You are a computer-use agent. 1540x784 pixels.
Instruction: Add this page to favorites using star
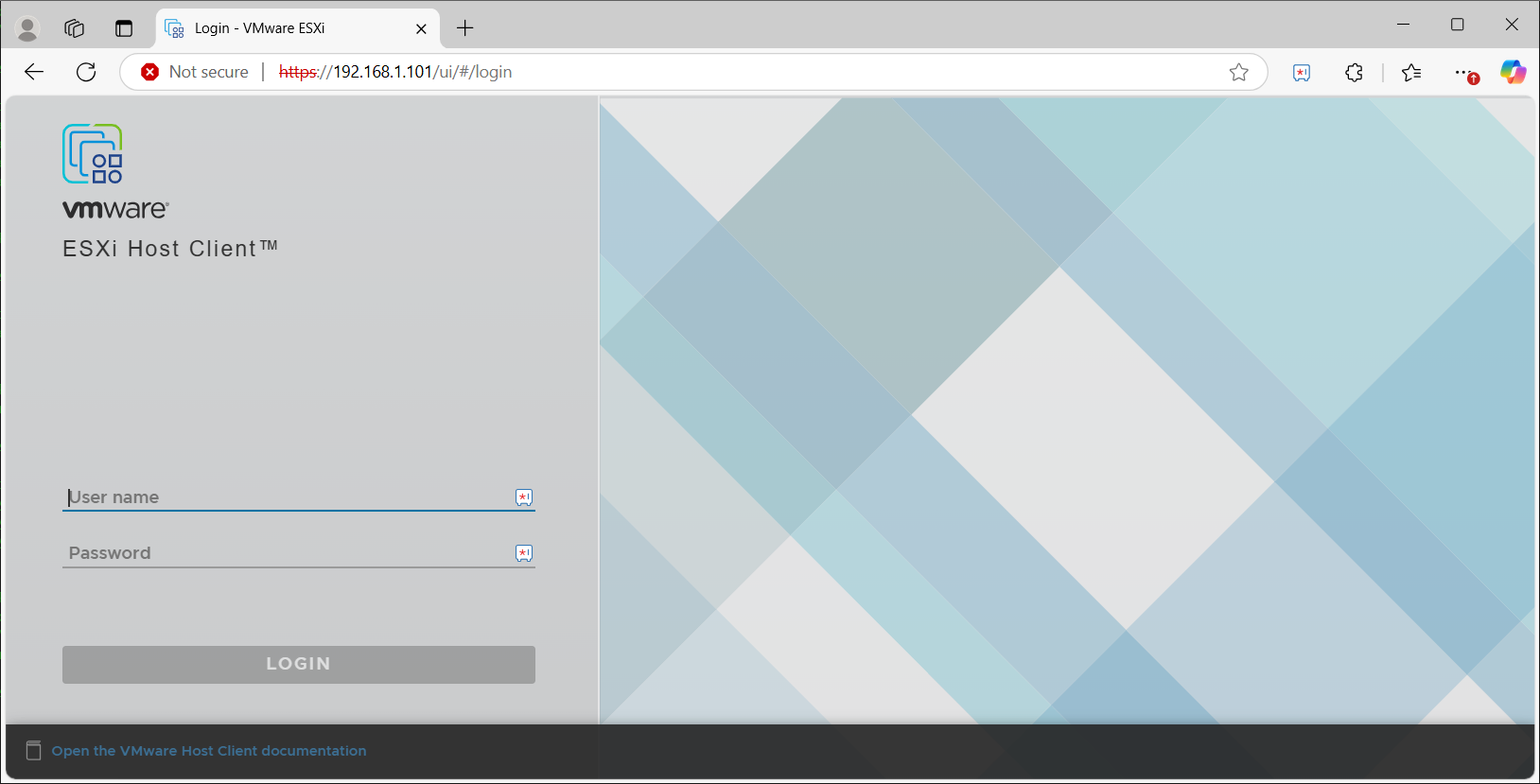[1238, 72]
